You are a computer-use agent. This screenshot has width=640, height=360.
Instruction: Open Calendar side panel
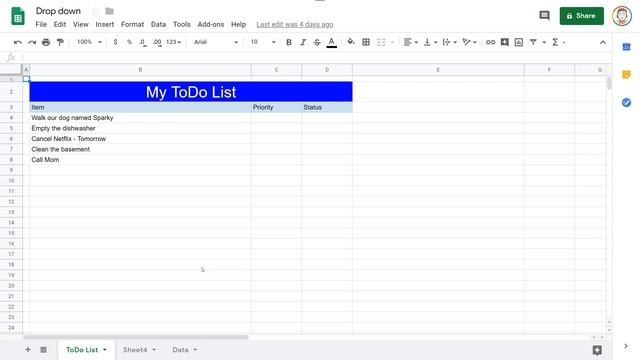tap(626, 47)
